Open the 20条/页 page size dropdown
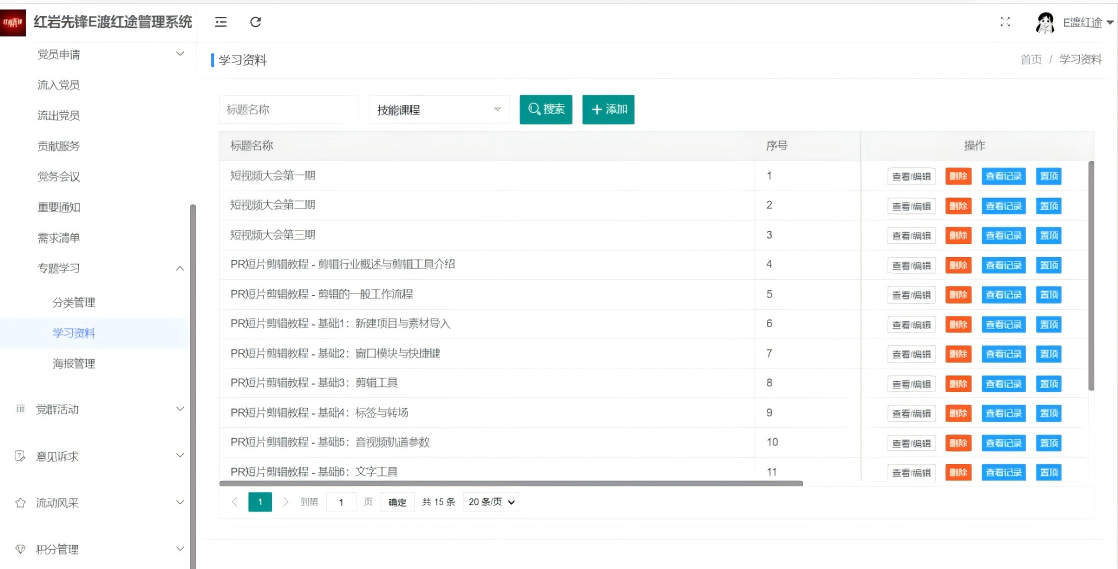Viewport: 1118px width, 569px height. pos(492,502)
